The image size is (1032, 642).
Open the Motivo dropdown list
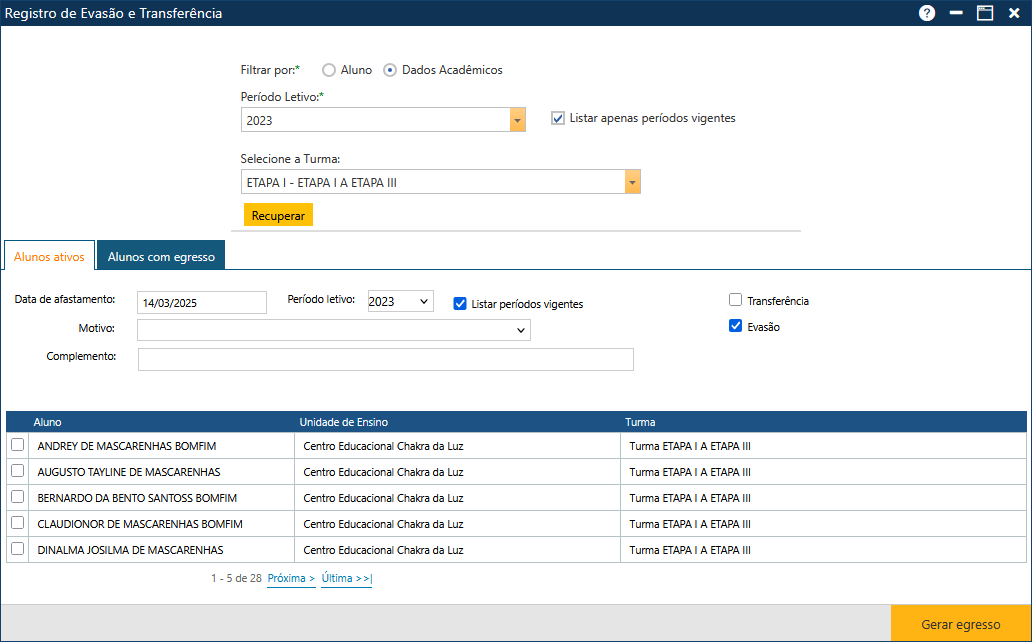point(521,329)
